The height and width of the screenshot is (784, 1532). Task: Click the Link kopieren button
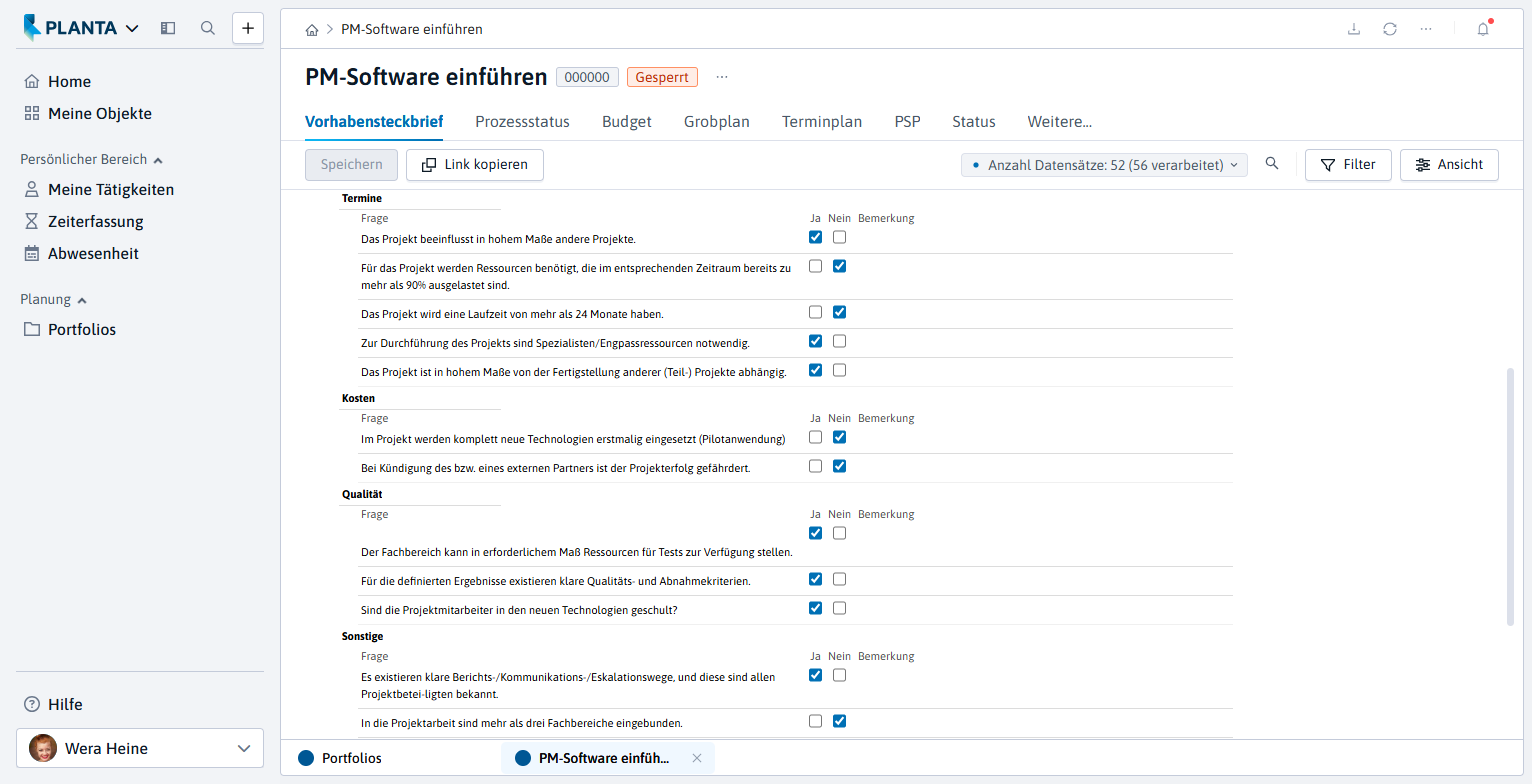(x=475, y=165)
